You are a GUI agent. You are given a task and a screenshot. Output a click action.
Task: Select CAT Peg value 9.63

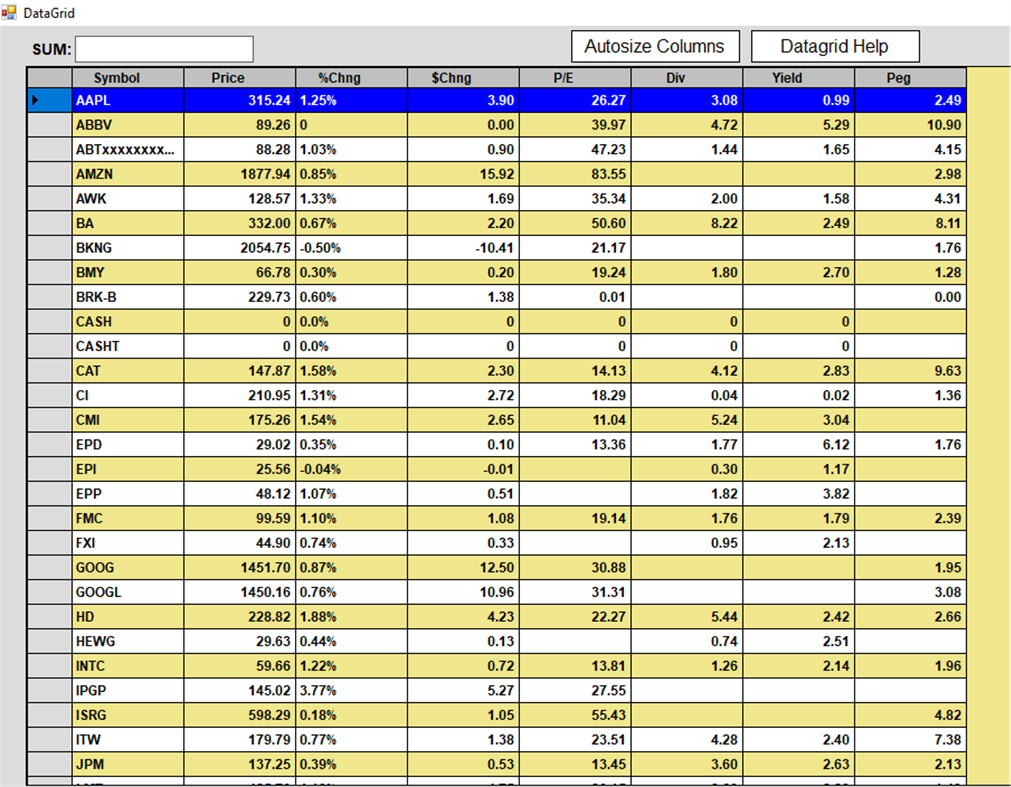(910, 371)
